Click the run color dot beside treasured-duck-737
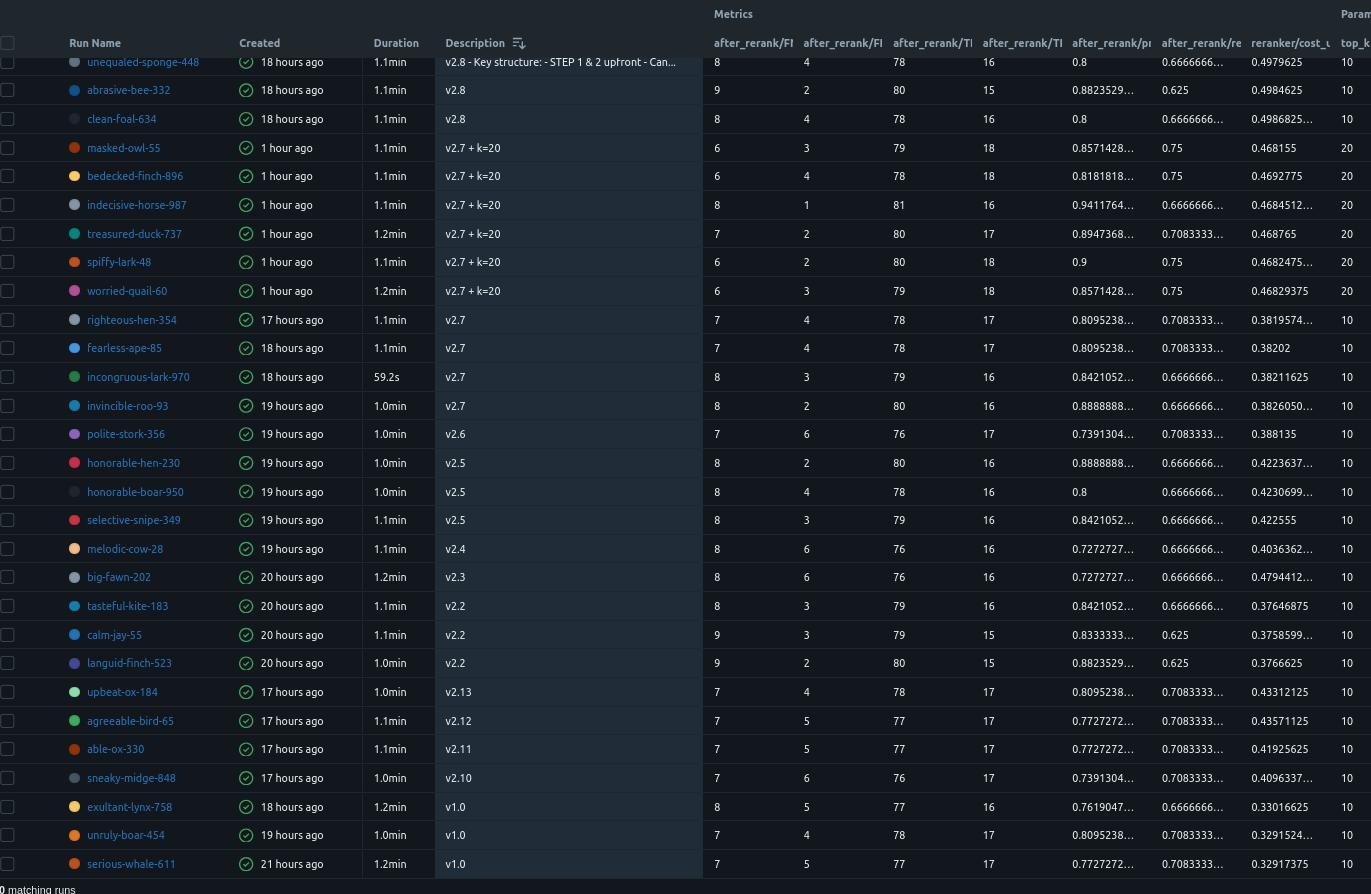The image size is (1371, 894). click(73, 234)
